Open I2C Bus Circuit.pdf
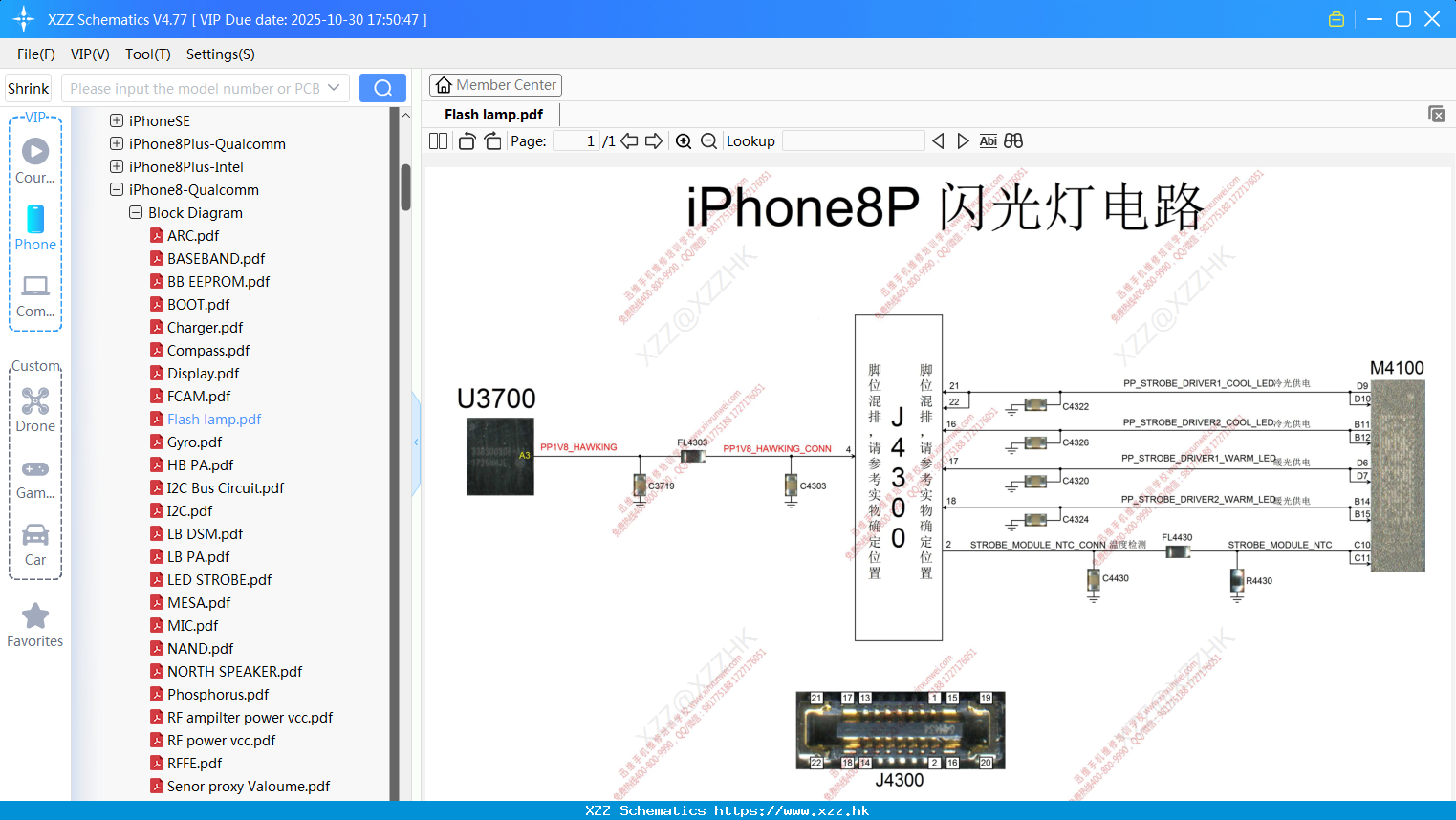Viewport: 1456px width, 820px height. click(226, 487)
